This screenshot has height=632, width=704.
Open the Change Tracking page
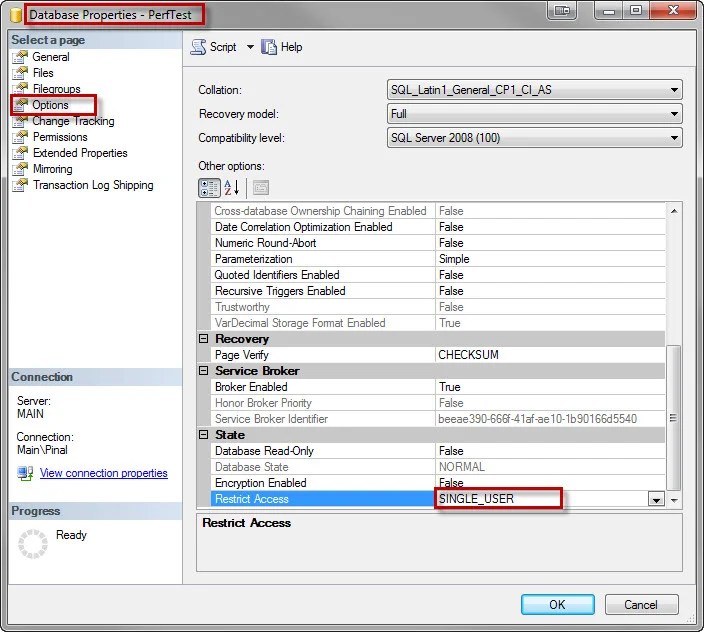point(73,121)
